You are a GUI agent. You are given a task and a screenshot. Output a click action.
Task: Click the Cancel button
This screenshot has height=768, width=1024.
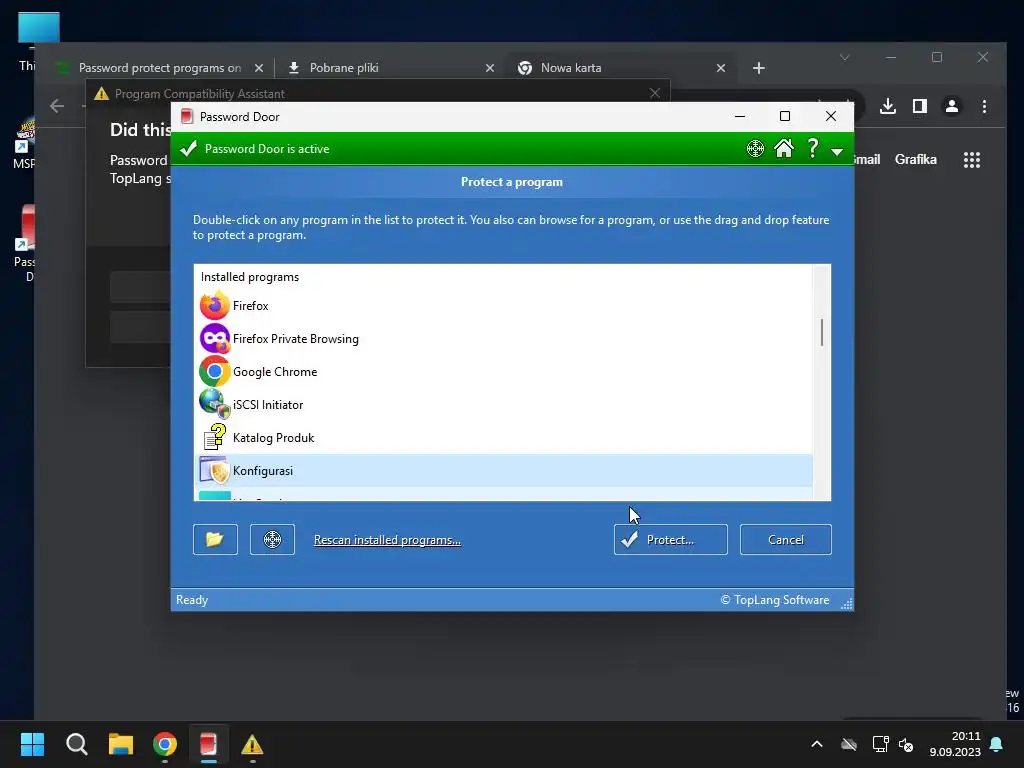[785, 539]
